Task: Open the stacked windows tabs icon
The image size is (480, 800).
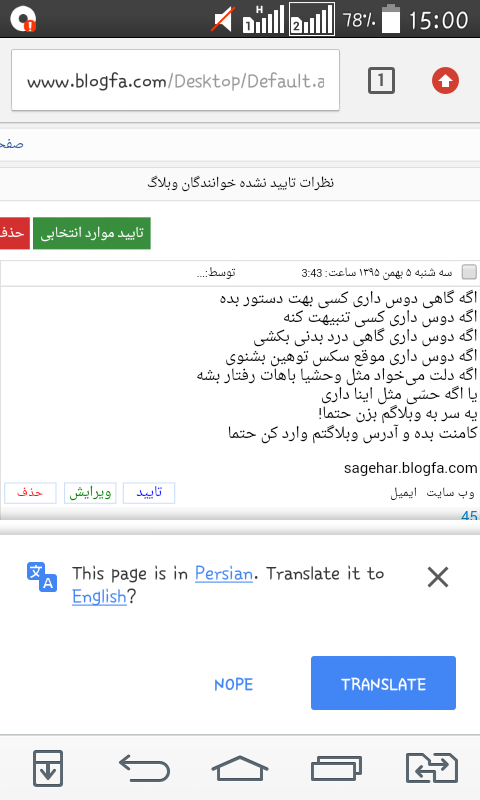Action: point(336,769)
